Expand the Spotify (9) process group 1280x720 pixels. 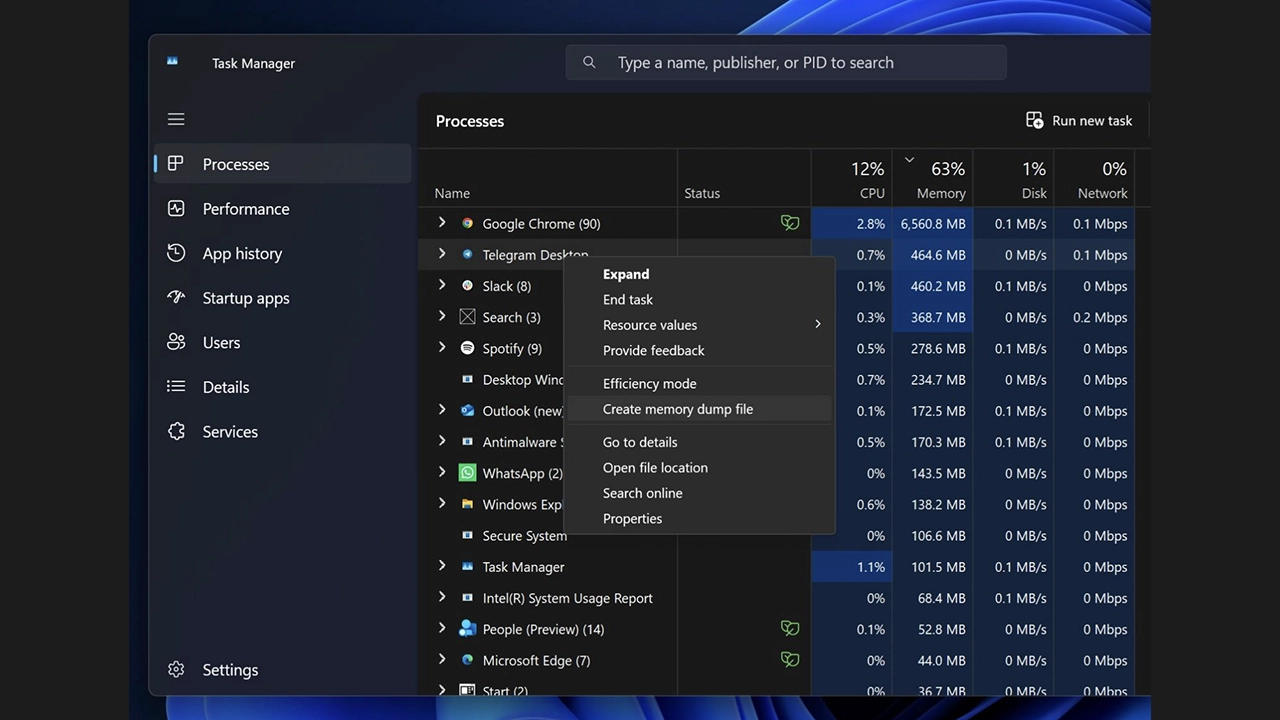[x=442, y=348]
